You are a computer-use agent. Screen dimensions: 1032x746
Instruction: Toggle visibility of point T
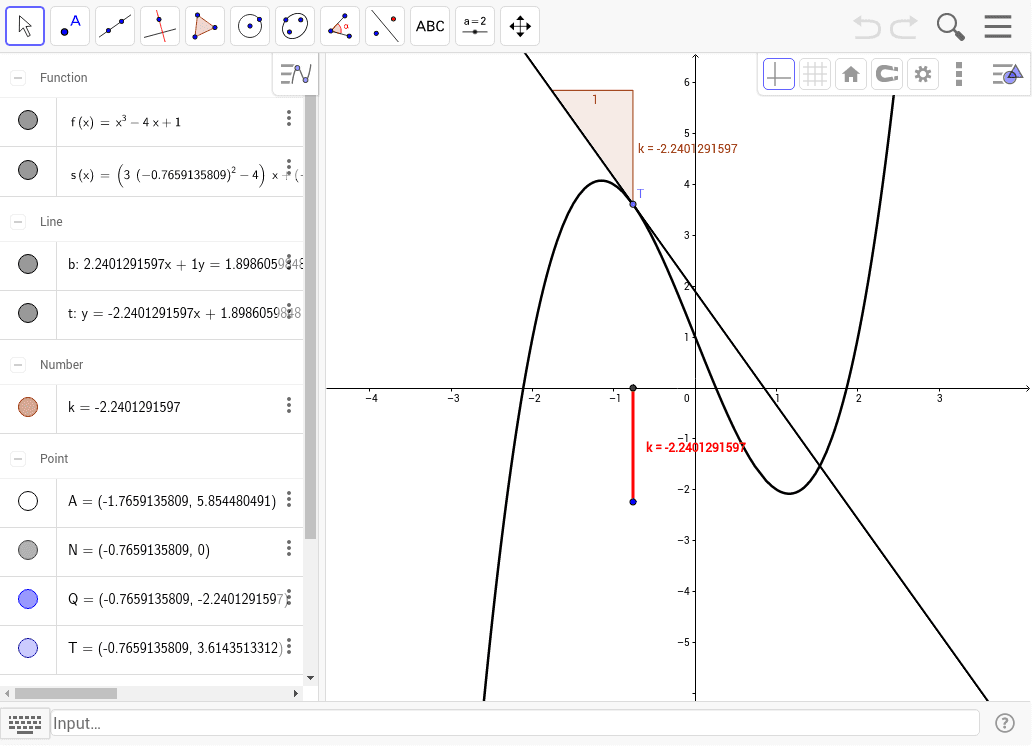(x=28, y=648)
